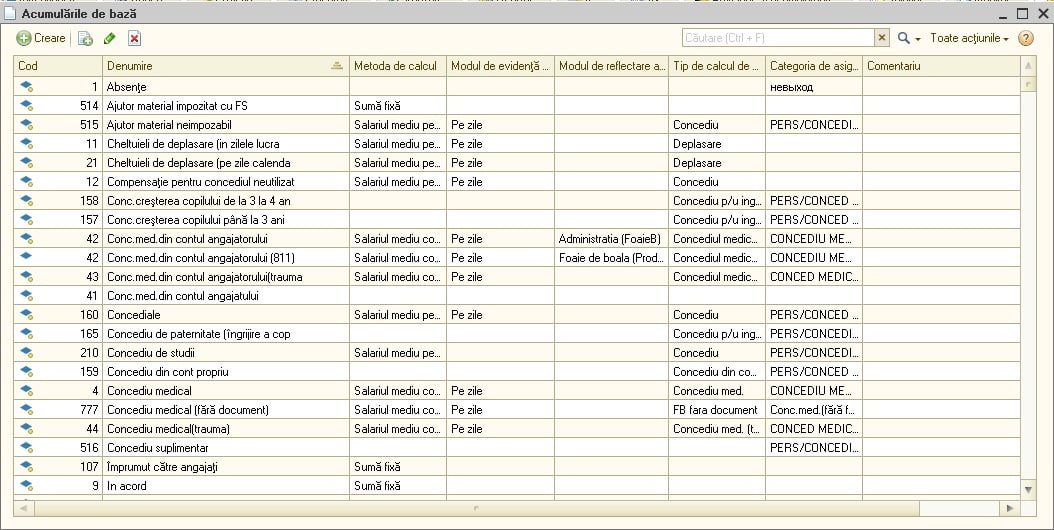Image resolution: width=1054 pixels, height=530 pixels.
Task: Select Conc.med.din contul angajatorului (811)
Action: pyautogui.click(x=200, y=258)
